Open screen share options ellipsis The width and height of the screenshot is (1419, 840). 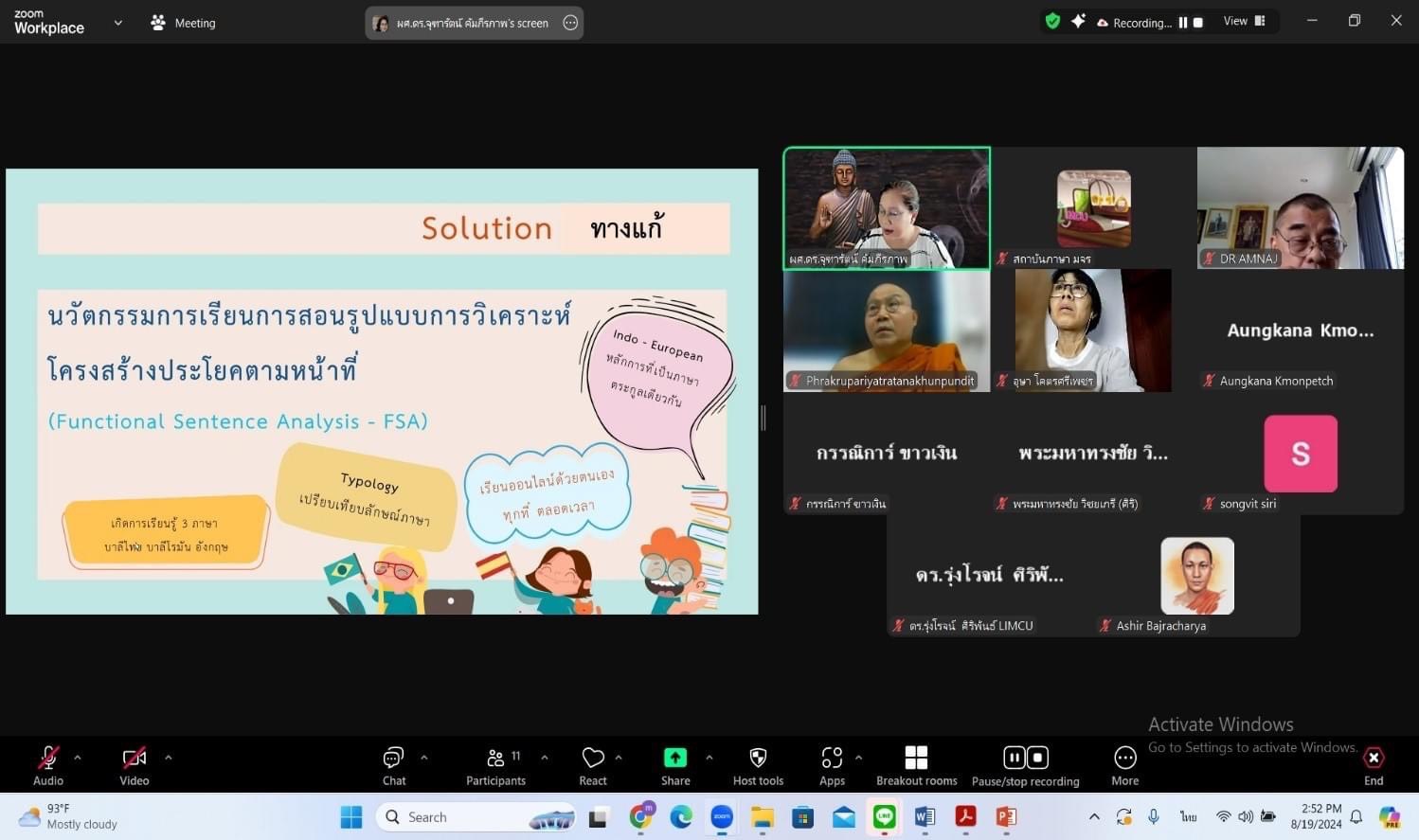570,23
